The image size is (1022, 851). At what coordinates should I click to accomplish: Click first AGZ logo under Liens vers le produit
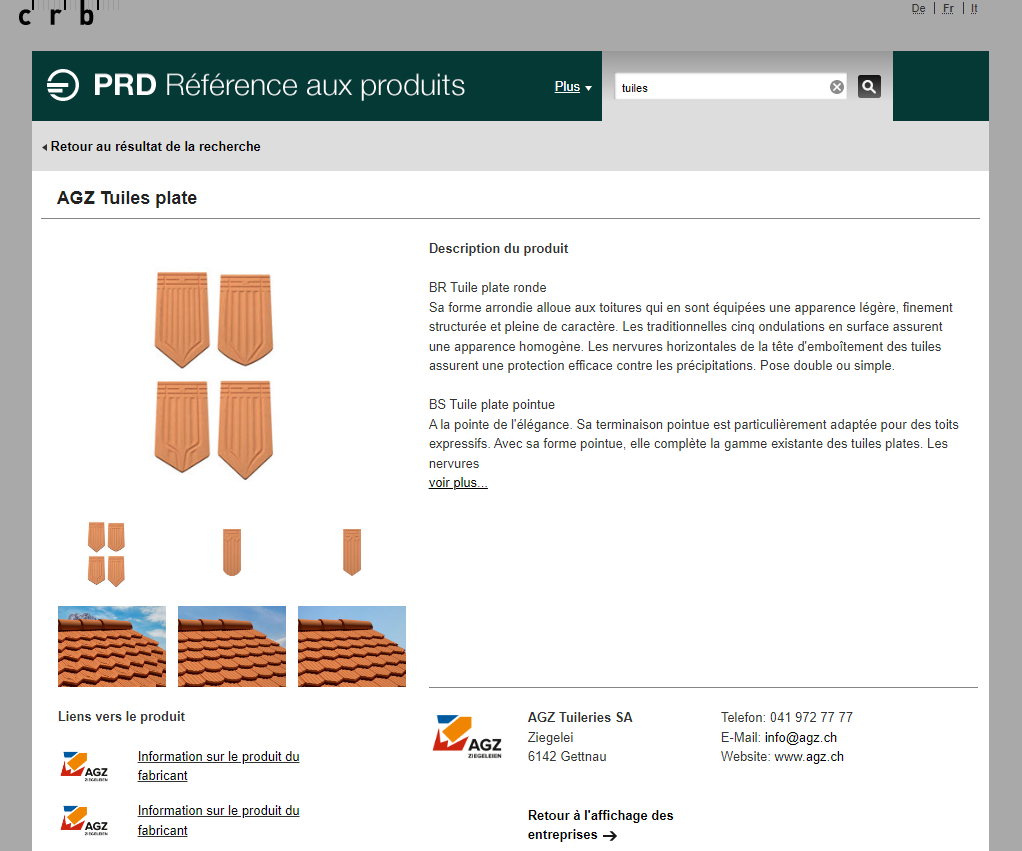[x=85, y=766]
